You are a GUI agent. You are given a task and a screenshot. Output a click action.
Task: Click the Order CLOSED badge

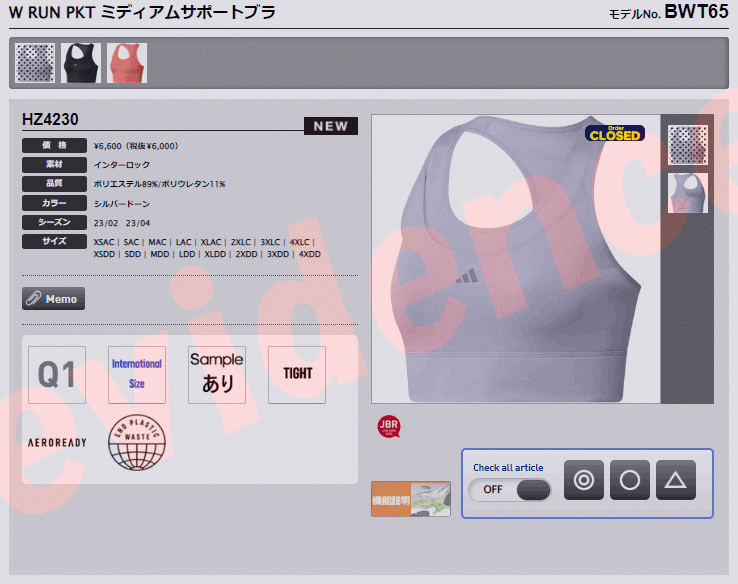[614, 133]
